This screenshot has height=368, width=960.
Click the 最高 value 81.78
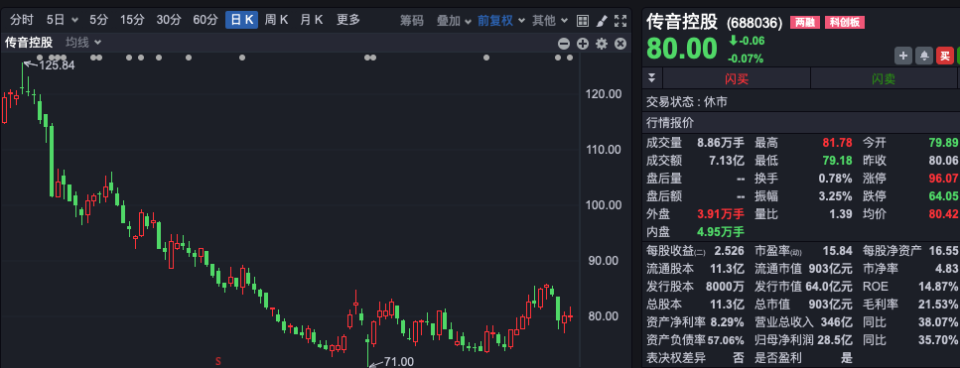click(x=837, y=143)
